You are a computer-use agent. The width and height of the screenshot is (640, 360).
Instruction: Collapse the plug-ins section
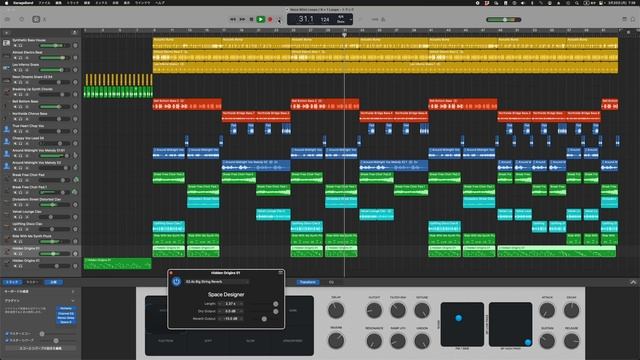73,300
